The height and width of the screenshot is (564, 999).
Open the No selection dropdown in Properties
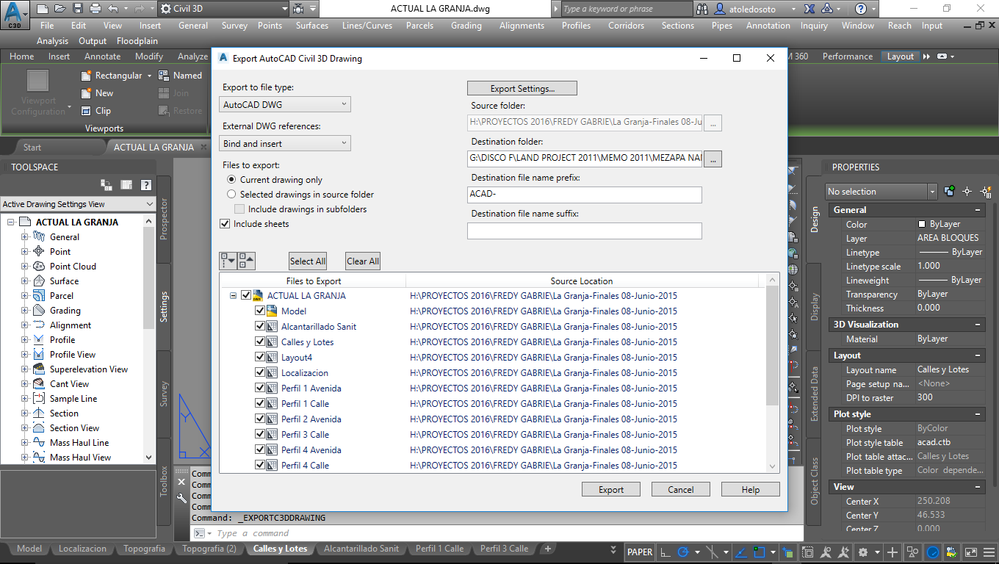(x=881, y=191)
